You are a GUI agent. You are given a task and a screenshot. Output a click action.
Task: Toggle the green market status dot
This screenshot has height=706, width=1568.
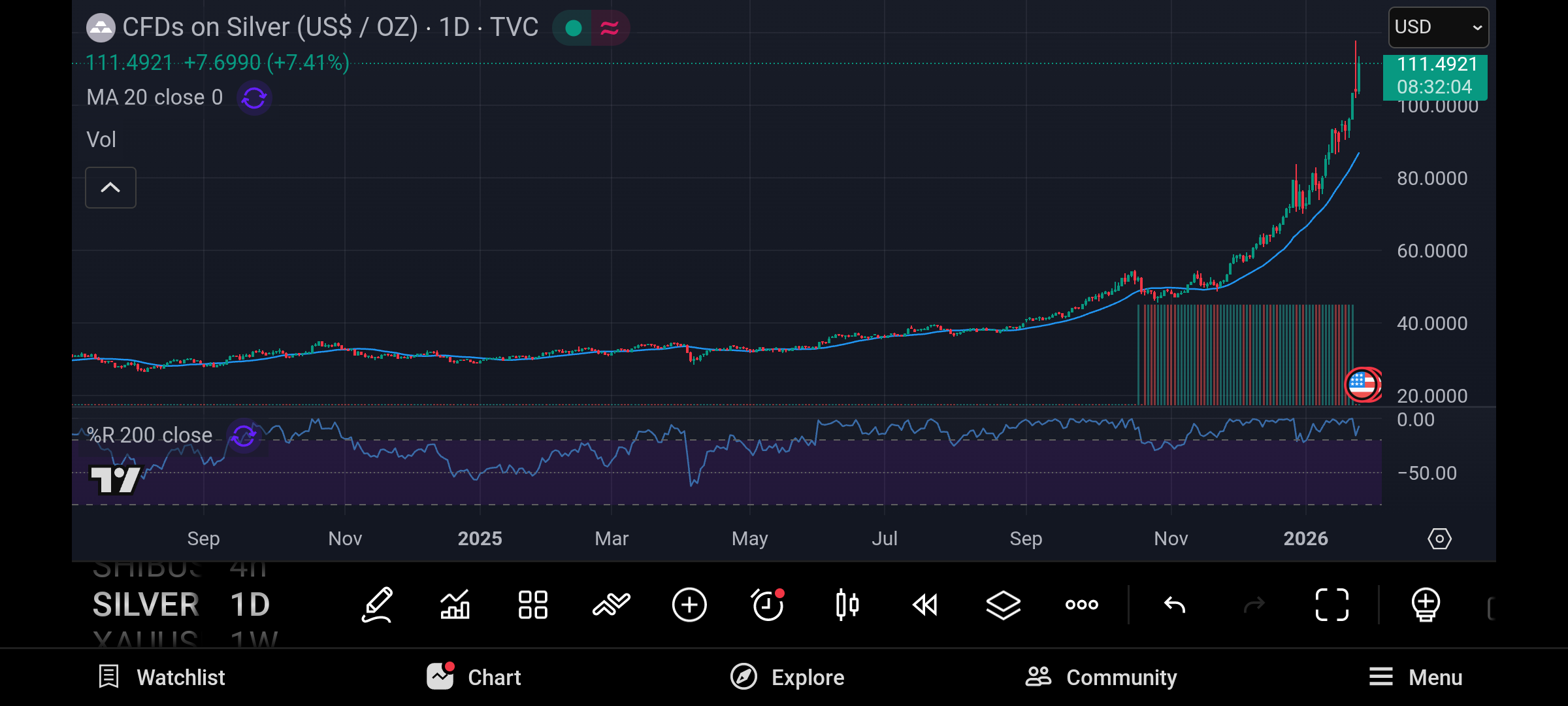[x=573, y=28]
